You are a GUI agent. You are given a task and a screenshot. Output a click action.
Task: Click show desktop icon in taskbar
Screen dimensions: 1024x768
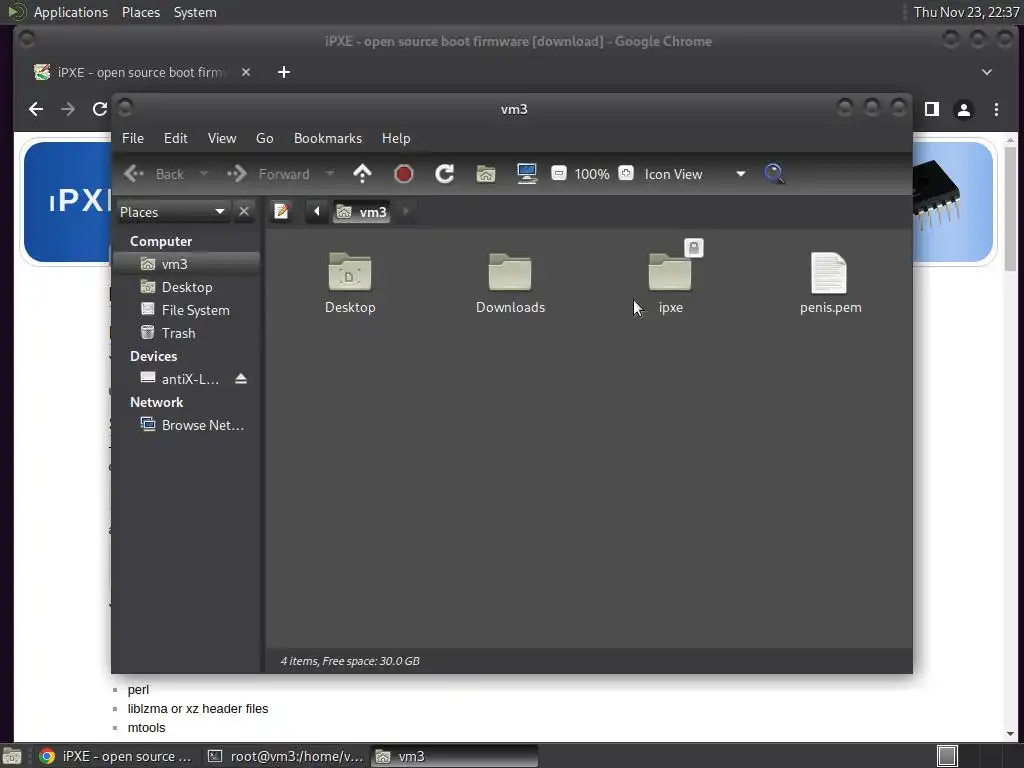12,756
